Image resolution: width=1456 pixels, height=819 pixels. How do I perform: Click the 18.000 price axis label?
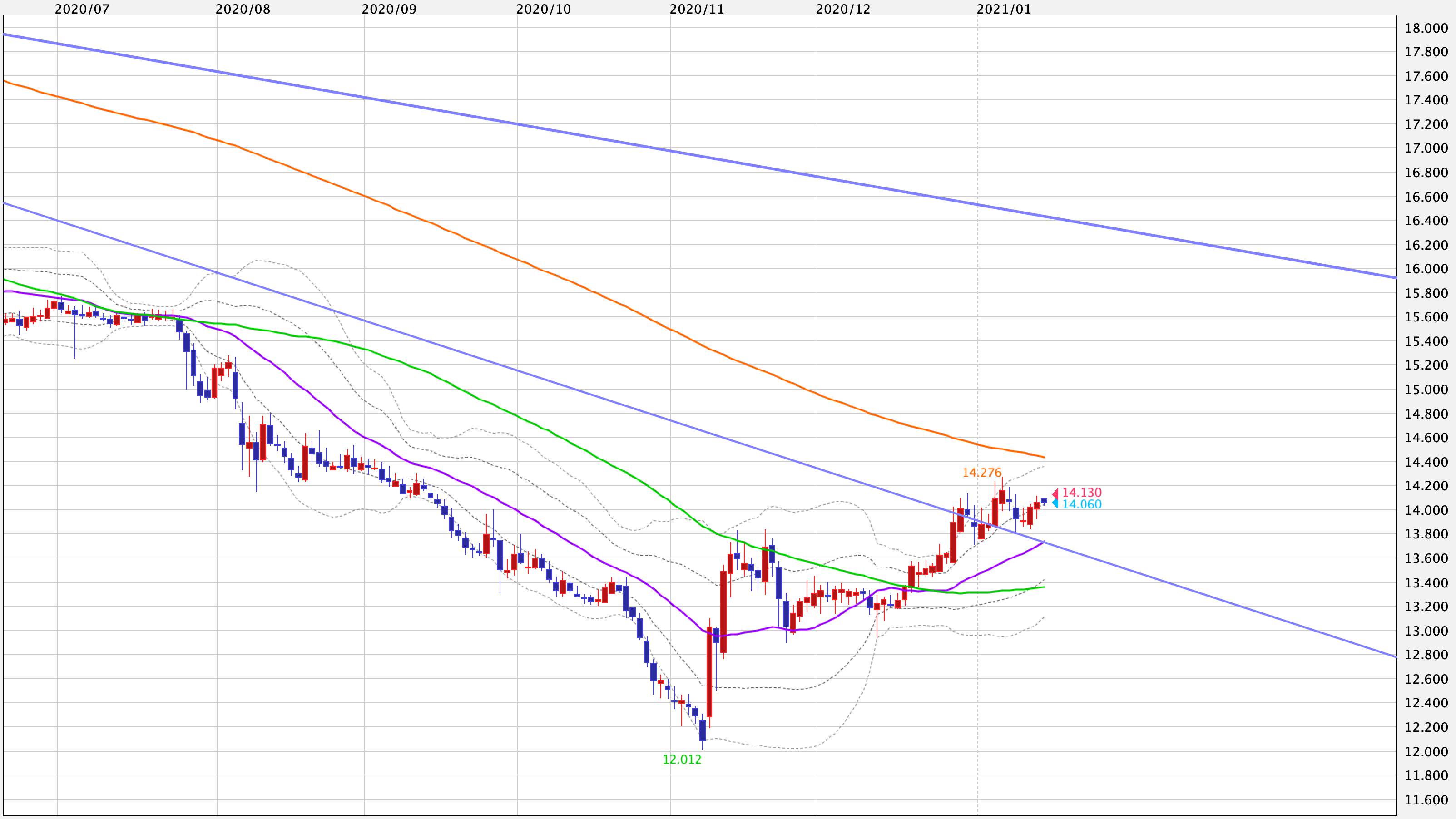pos(1426,28)
